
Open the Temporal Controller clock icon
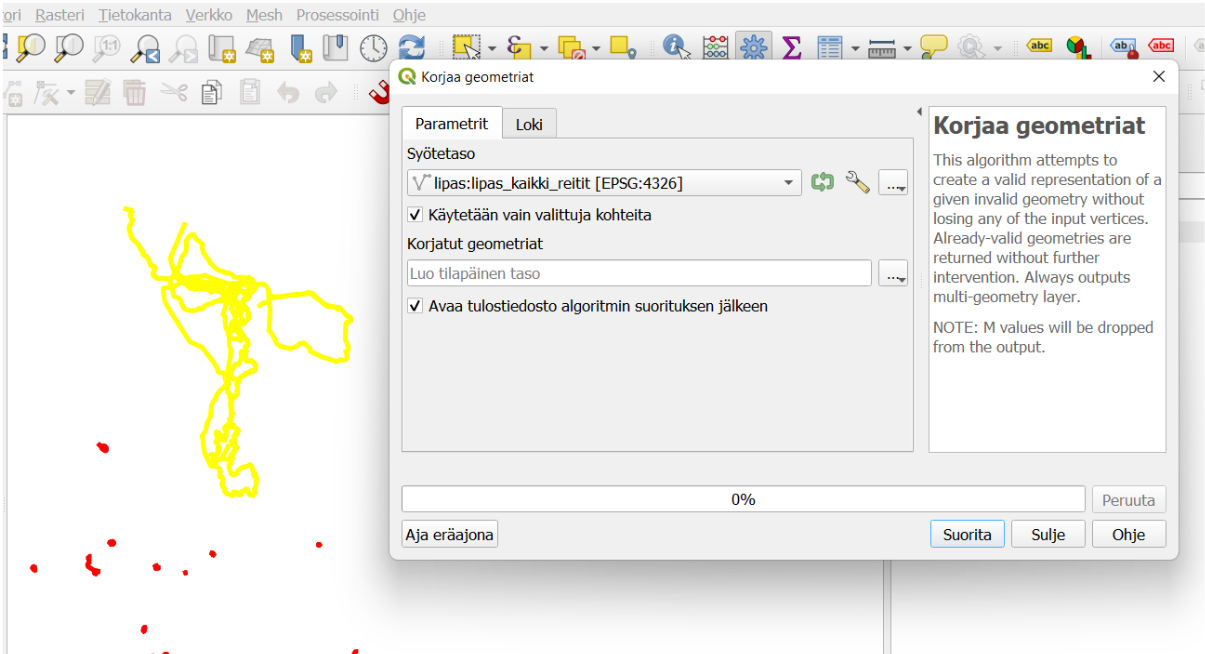pyautogui.click(x=373, y=47)
